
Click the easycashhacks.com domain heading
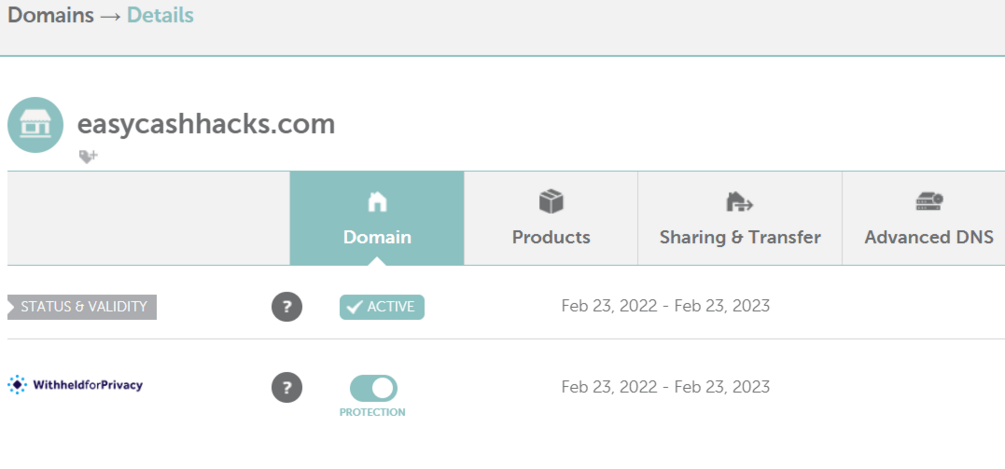click(206, 124)
